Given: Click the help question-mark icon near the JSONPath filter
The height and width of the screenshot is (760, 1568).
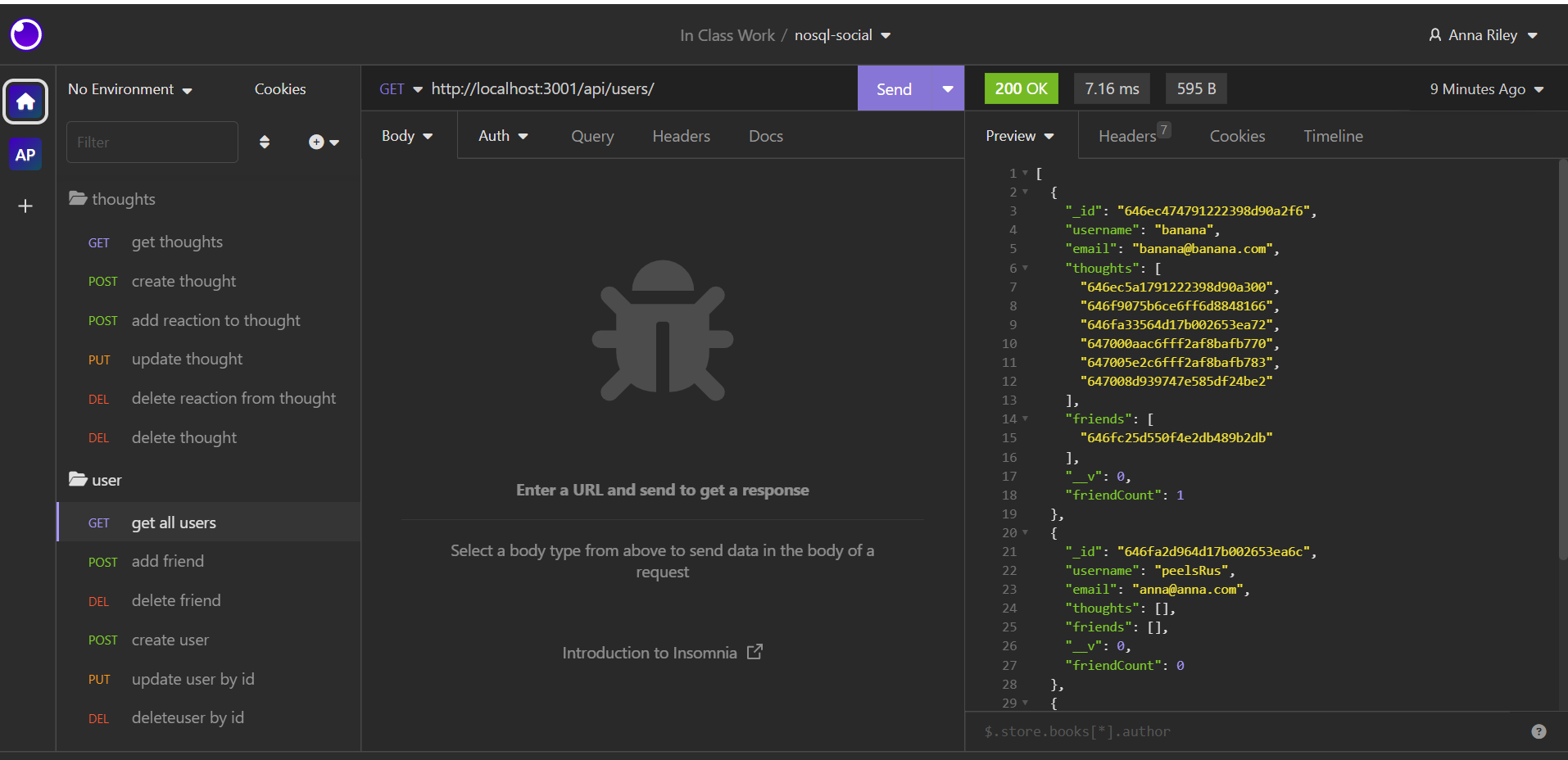Looking at the screenshot, I should pyautogui.click(x=1539, y=731).
